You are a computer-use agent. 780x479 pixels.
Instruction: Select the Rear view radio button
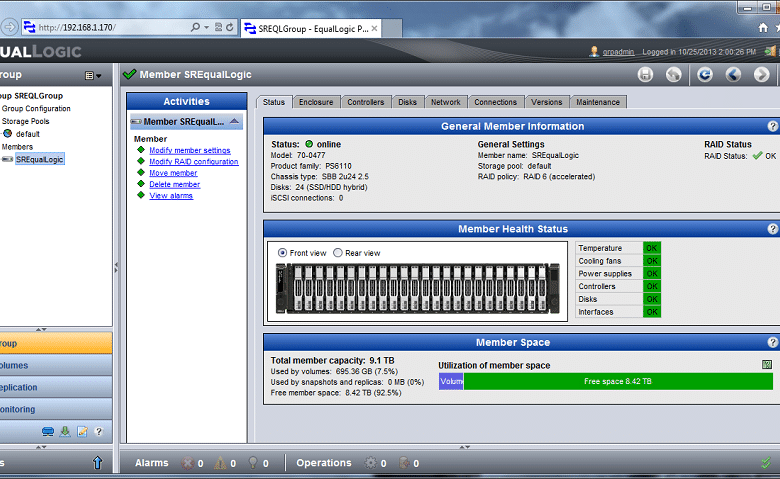(338, 253)
